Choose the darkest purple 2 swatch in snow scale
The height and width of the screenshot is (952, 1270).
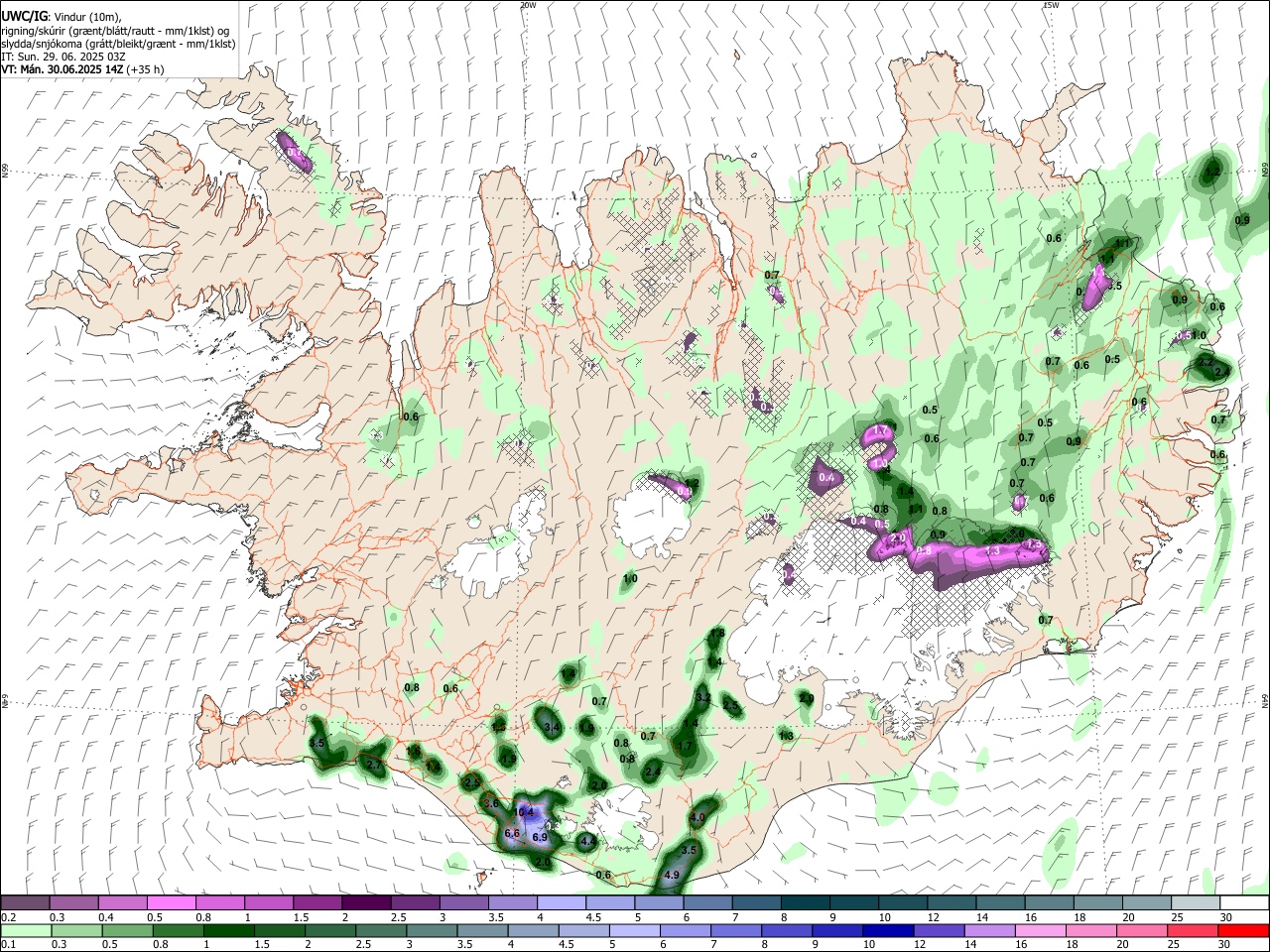click(x=365, y=903)
